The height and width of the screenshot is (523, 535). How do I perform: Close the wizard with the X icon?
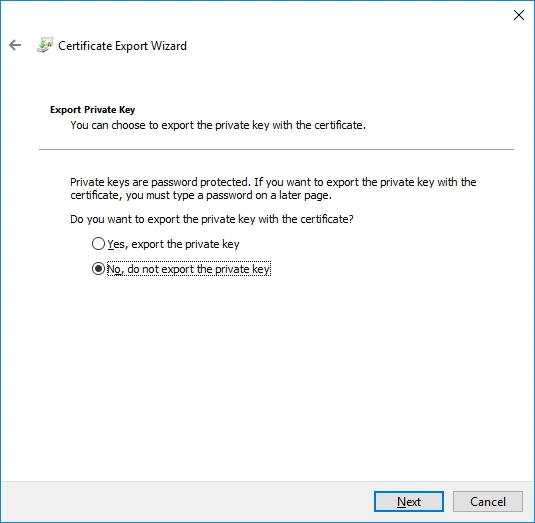point(519,15)
